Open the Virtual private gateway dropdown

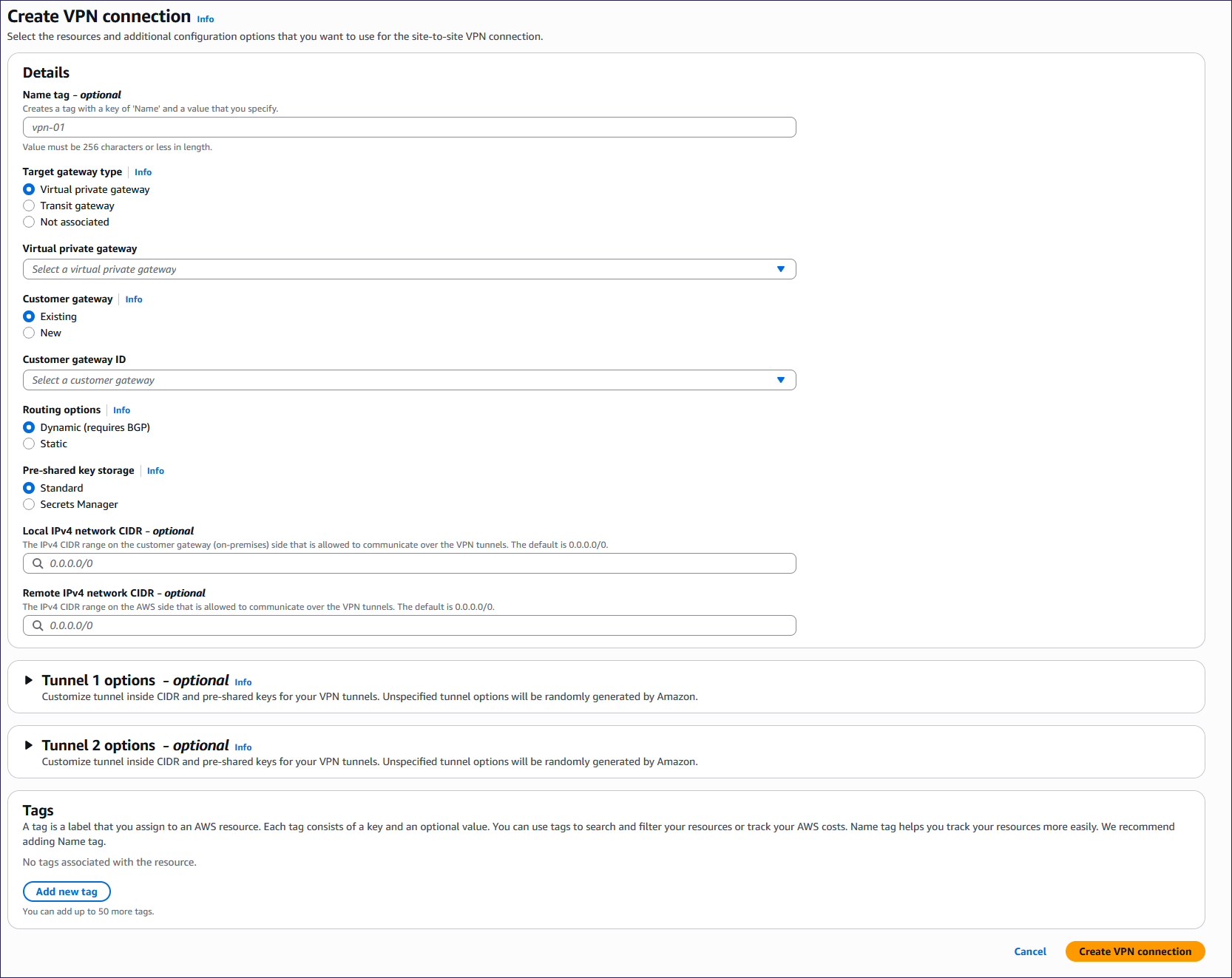409,269
